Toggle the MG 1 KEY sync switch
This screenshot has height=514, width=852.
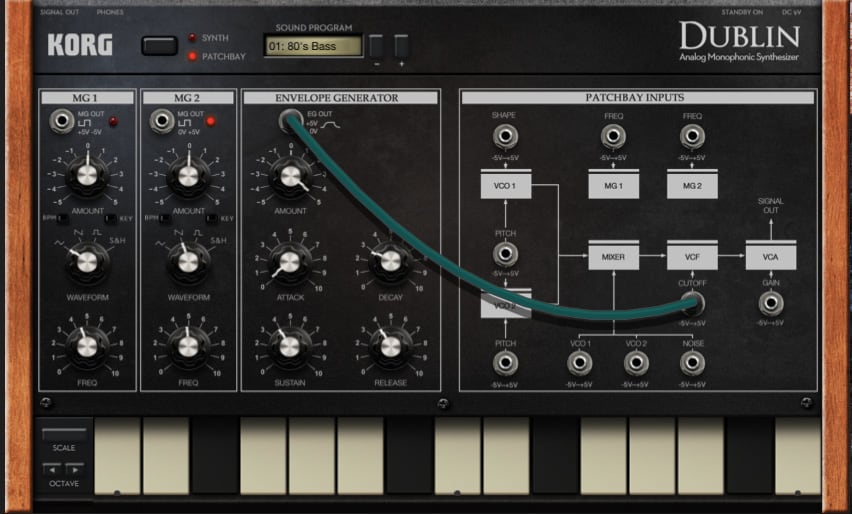(111, 218)
